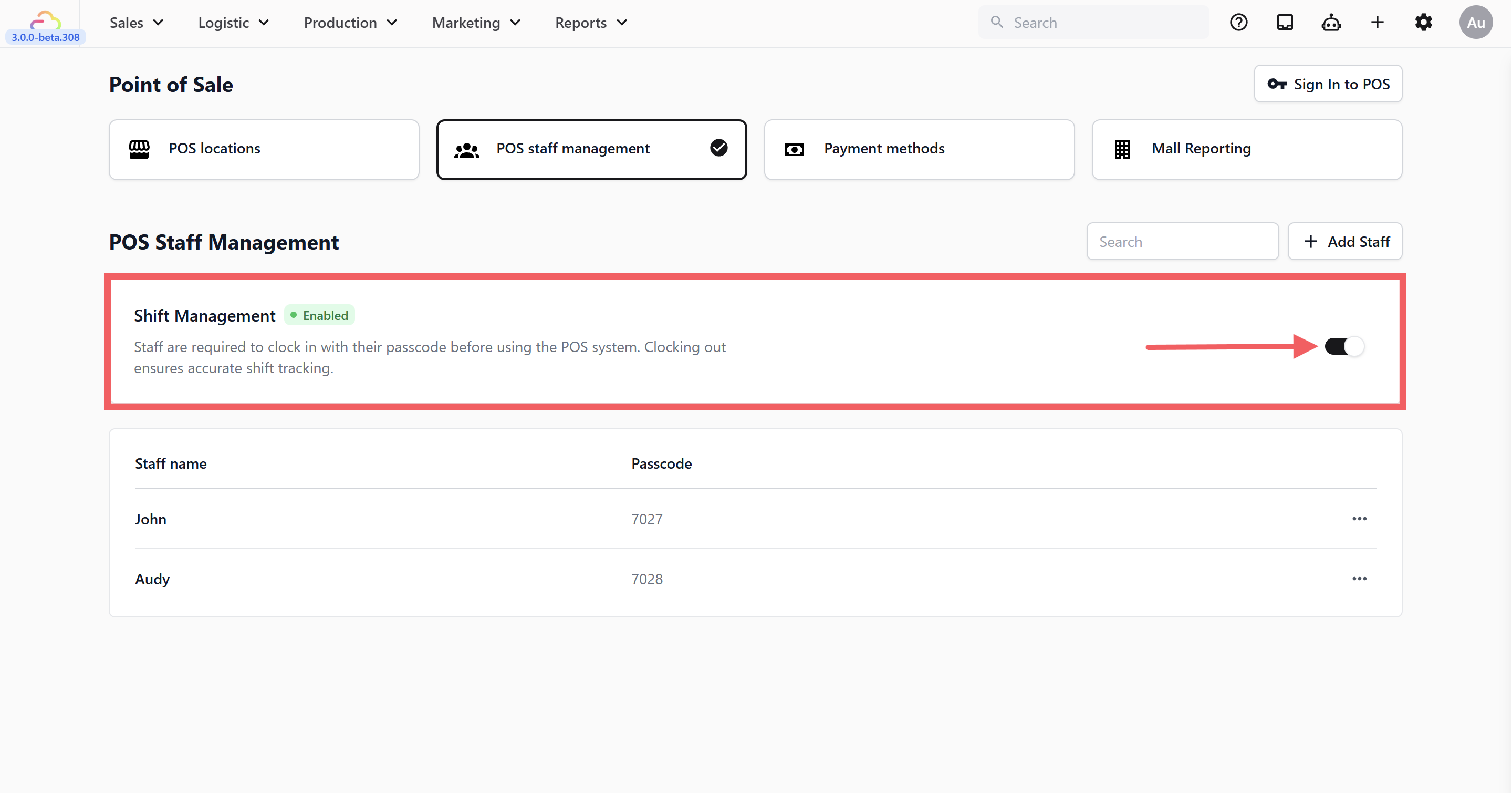Open the robot assistant icon
Viewport: 1512px width, 794px height.
click(x=1331, y=22)
